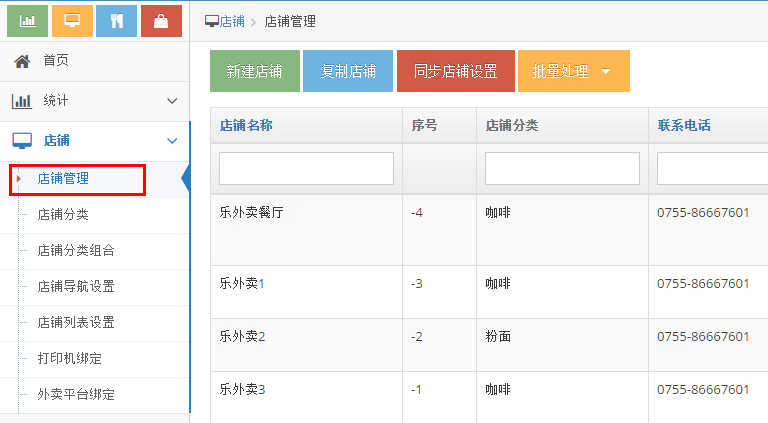Viewport: 768px width, 423px height.
Task: Select 店铺分类 in the sidebar
Action: coord(63,214)
